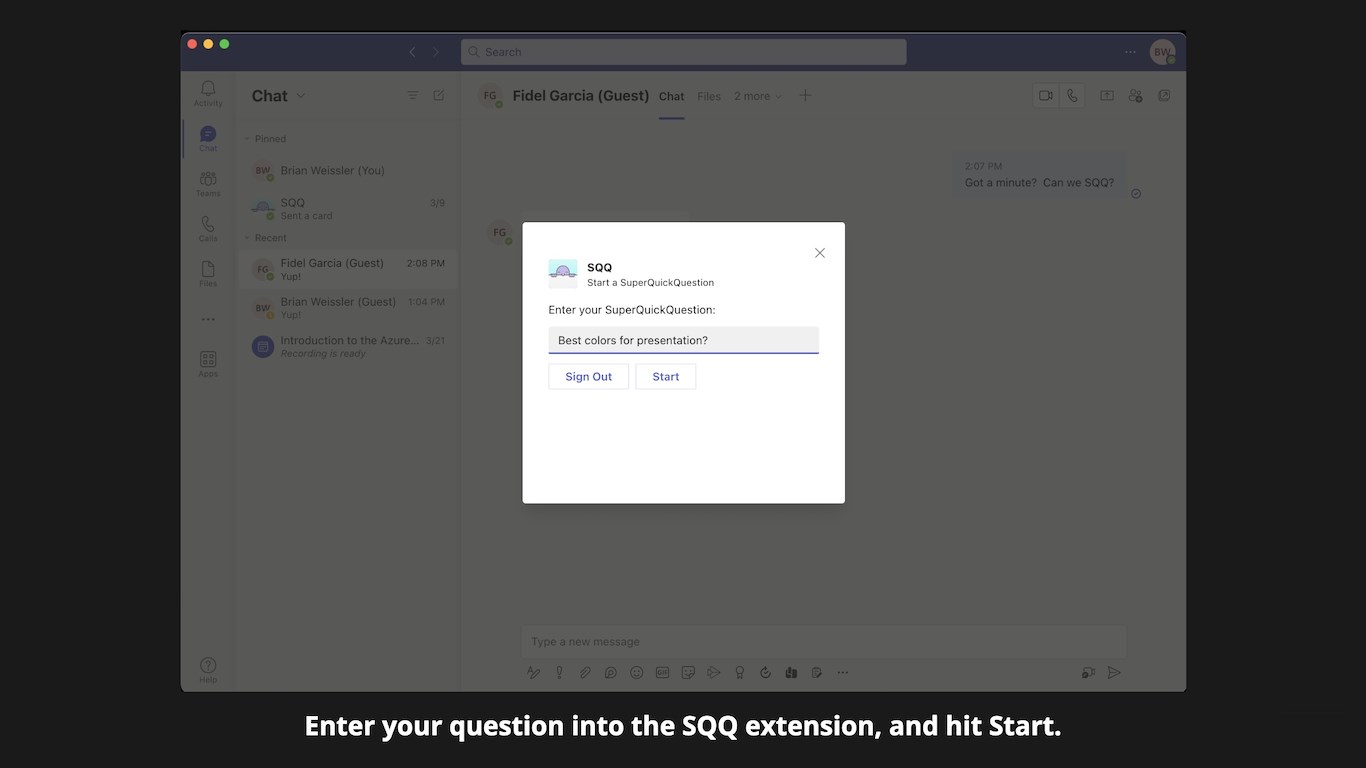Open the emoji picker
Screen dimensions: 1366x768
point(636,673)
